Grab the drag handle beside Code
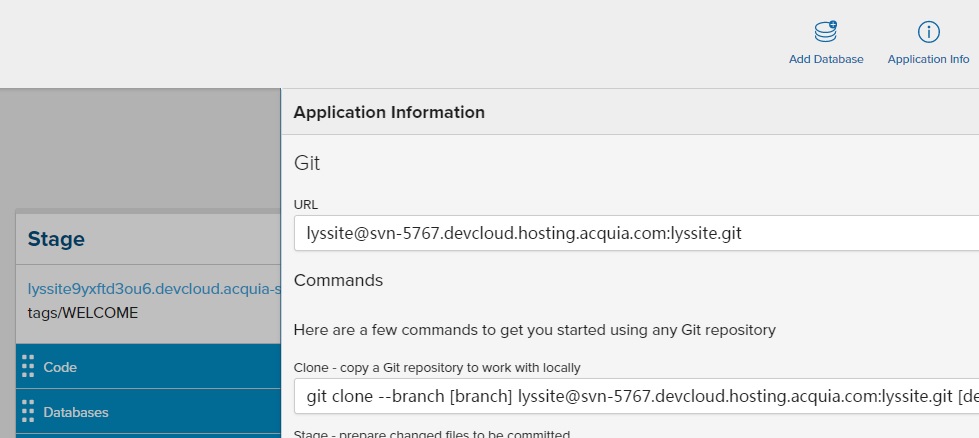979x438 pixels. (x=28, y=367)
